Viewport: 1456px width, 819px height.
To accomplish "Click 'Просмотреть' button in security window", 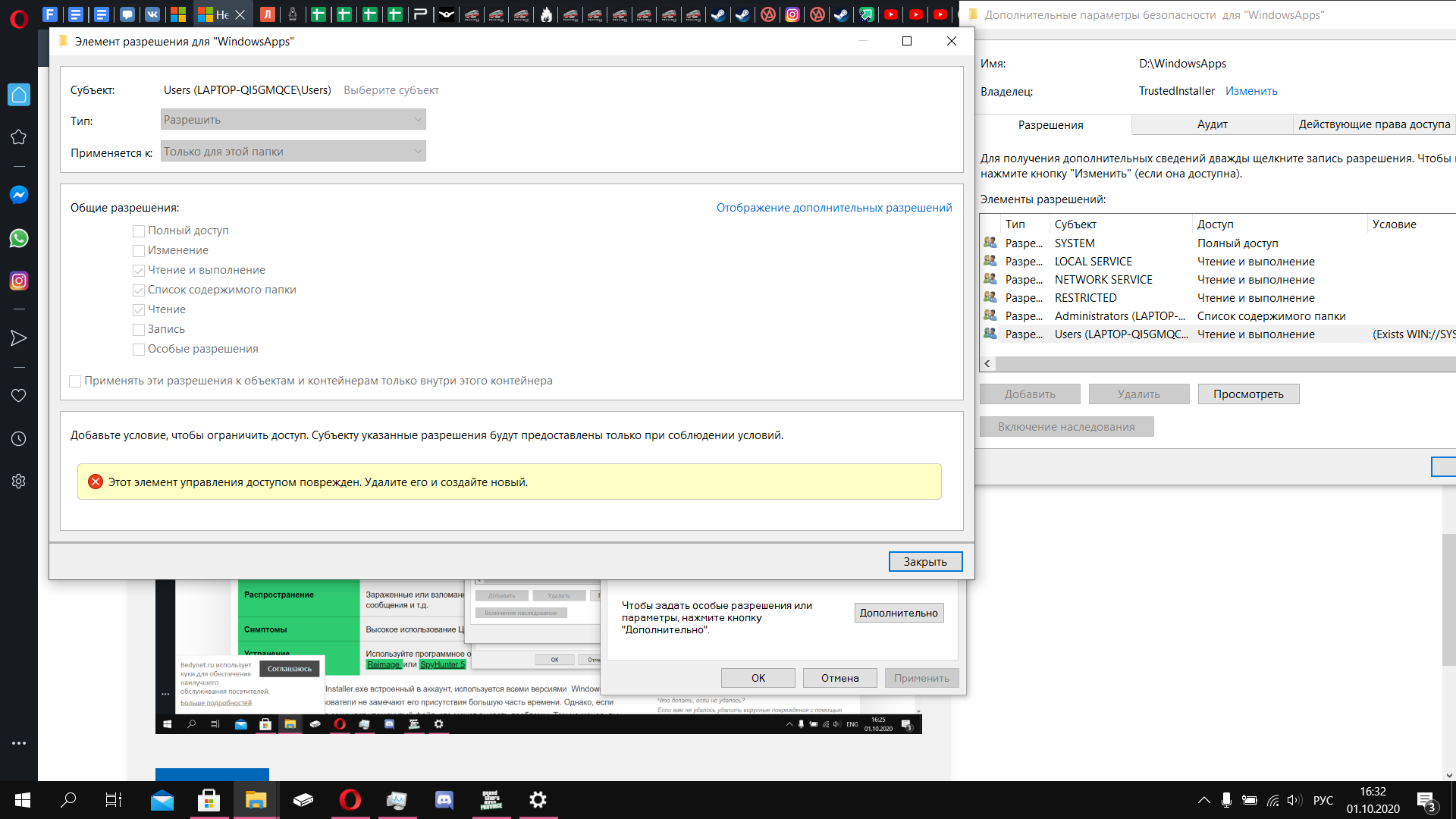I will click(x=1248, y=394).
